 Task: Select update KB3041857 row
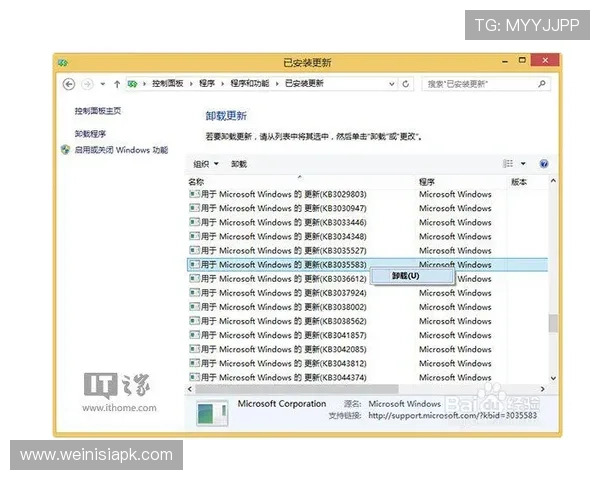pos(367,336)
